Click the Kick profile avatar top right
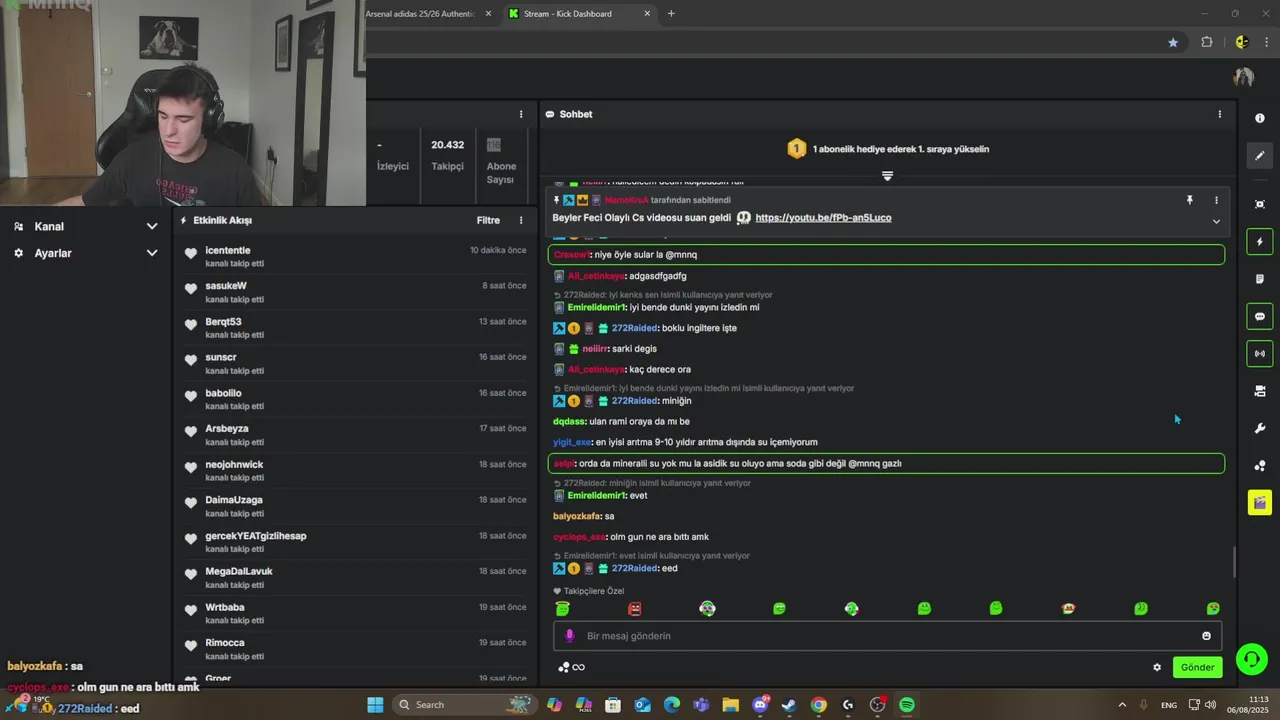The image size is (1280, 720). 1243,78
